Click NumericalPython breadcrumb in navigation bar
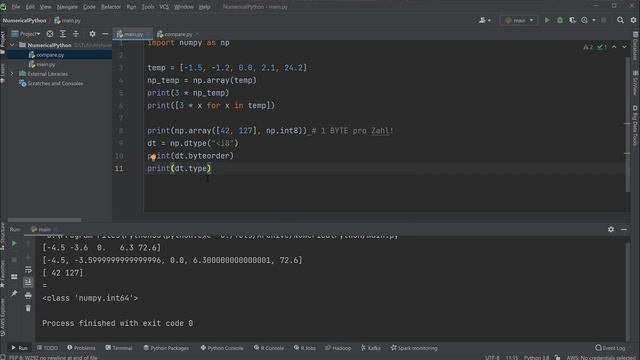Viewport: 640px width, 360px height. [x=24, y=20]
